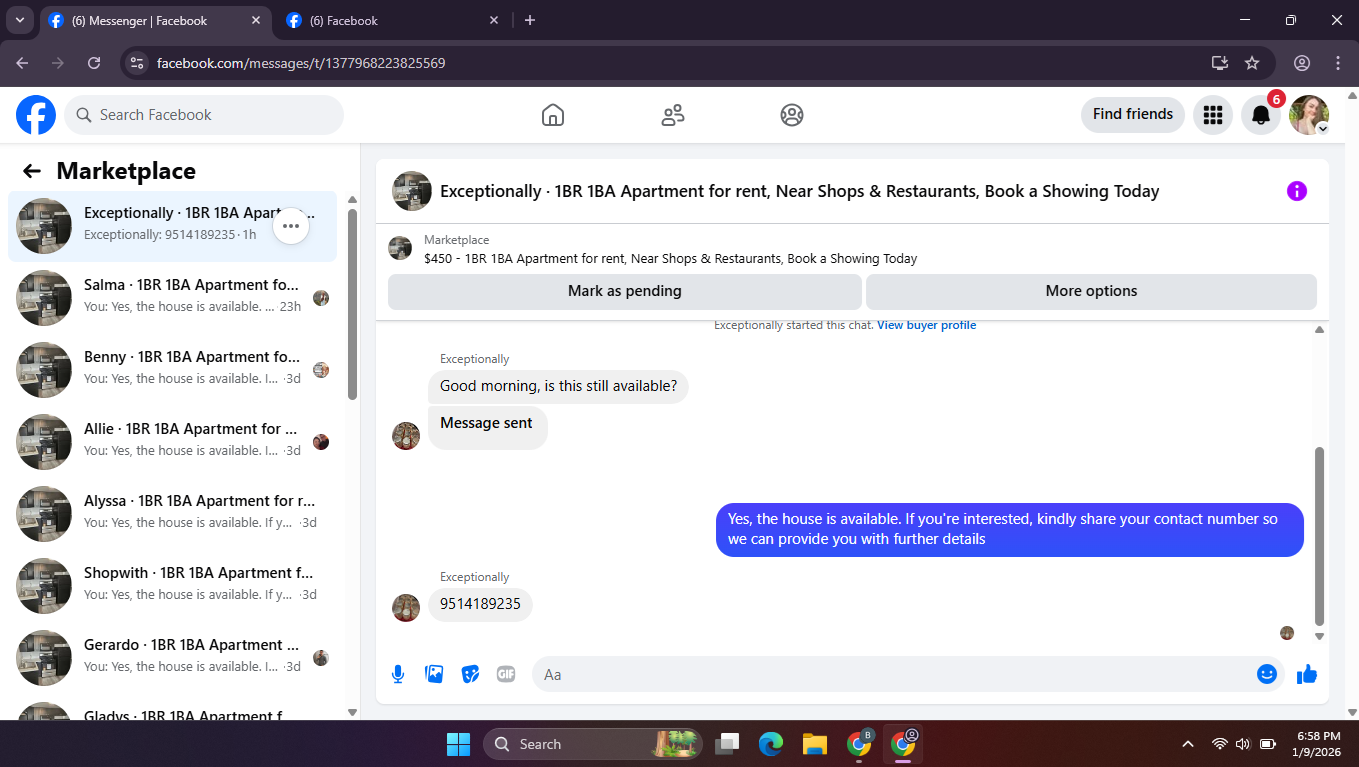Click the Search Facebook field

(204, 115)
